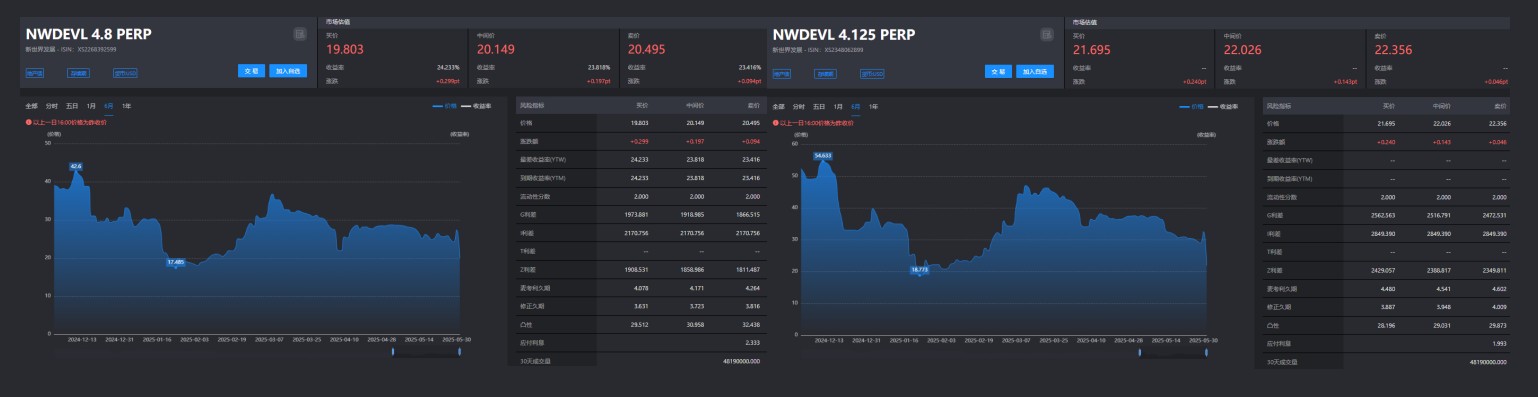This screenshot has height=397, width=1538.
Task: Click the 42.6 peak marker on left chart
Action: point(76,165)
